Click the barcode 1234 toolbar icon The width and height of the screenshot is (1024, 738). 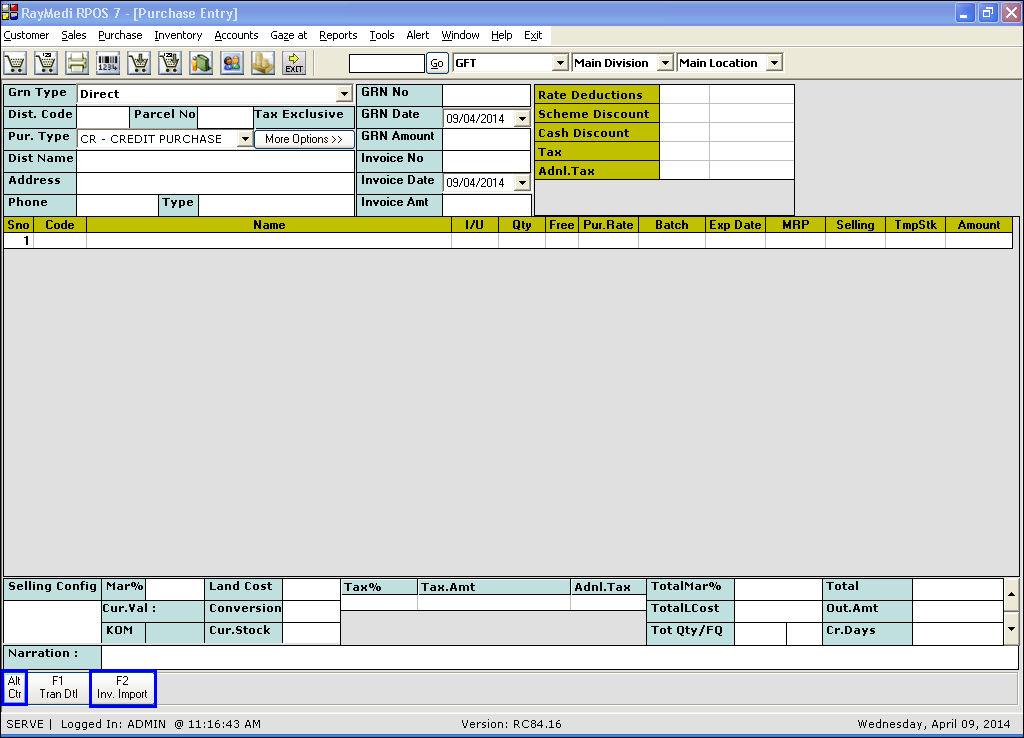108,63
